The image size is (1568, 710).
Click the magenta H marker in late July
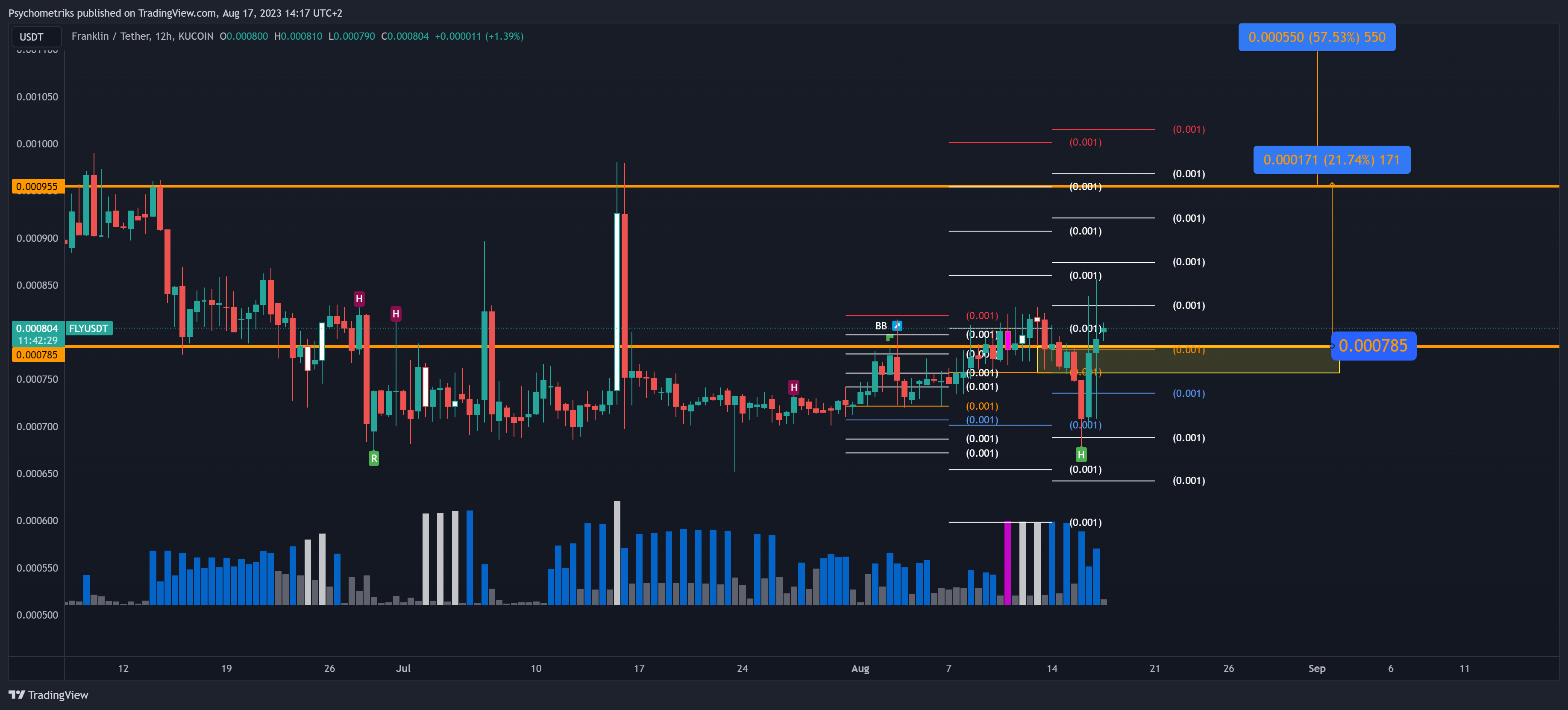pos(794,387)
